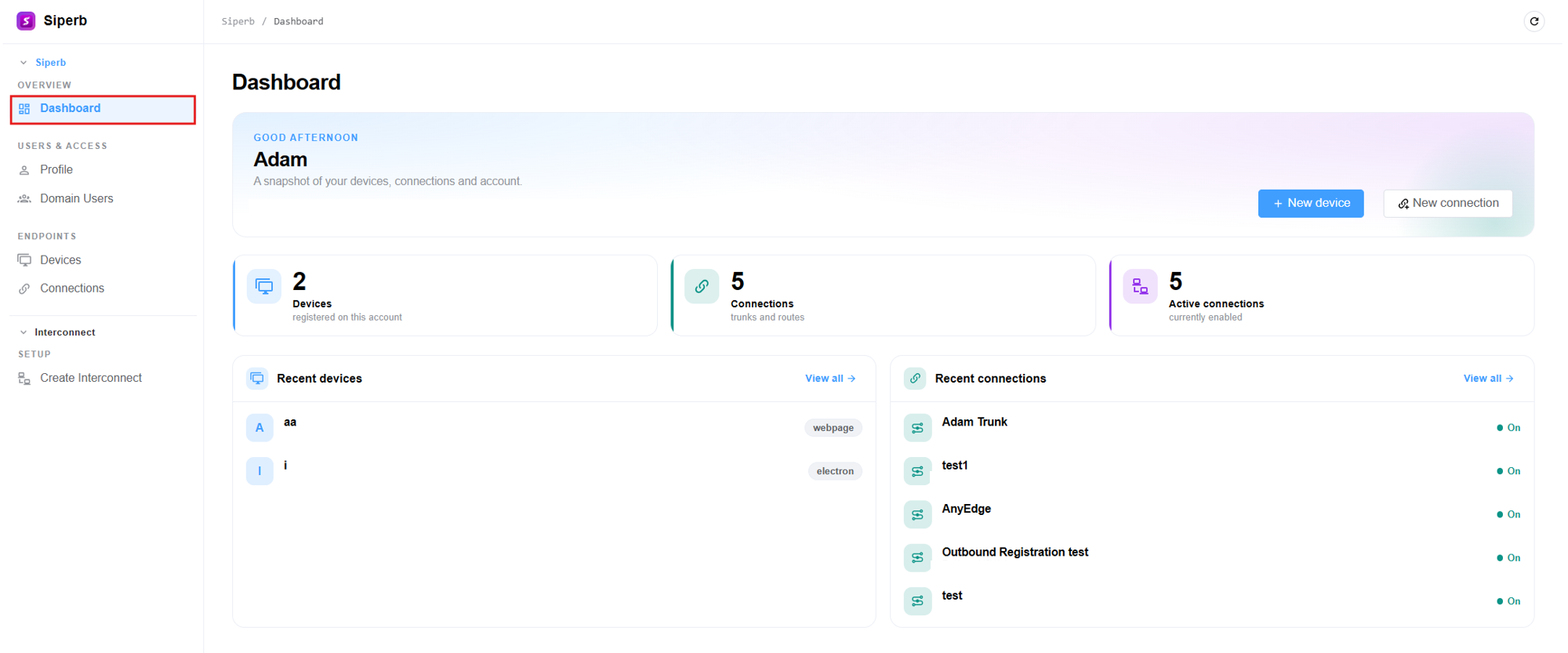This screenshot has height=653, width=1568.
Task: Click the Domain Users group icon
Action: point(24,199)
